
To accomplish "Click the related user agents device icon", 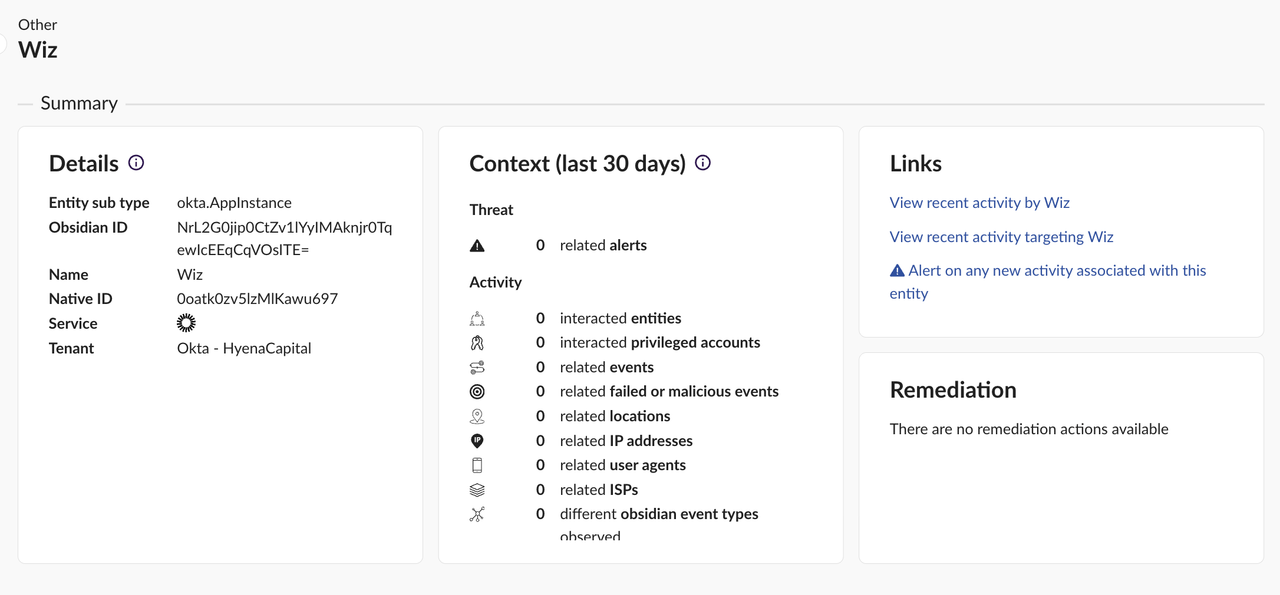I will (477, 465).
